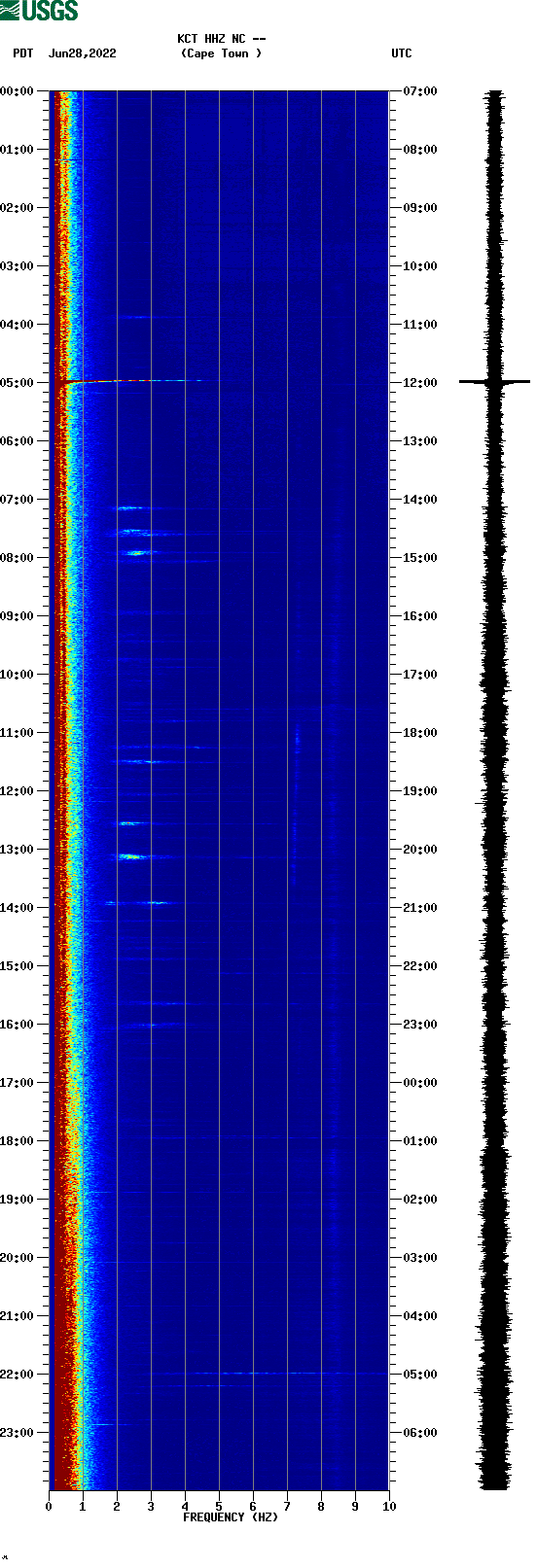Click the 07:00 UTC time label
Screen dimensions: 537x1568
[x=420, y=91]
